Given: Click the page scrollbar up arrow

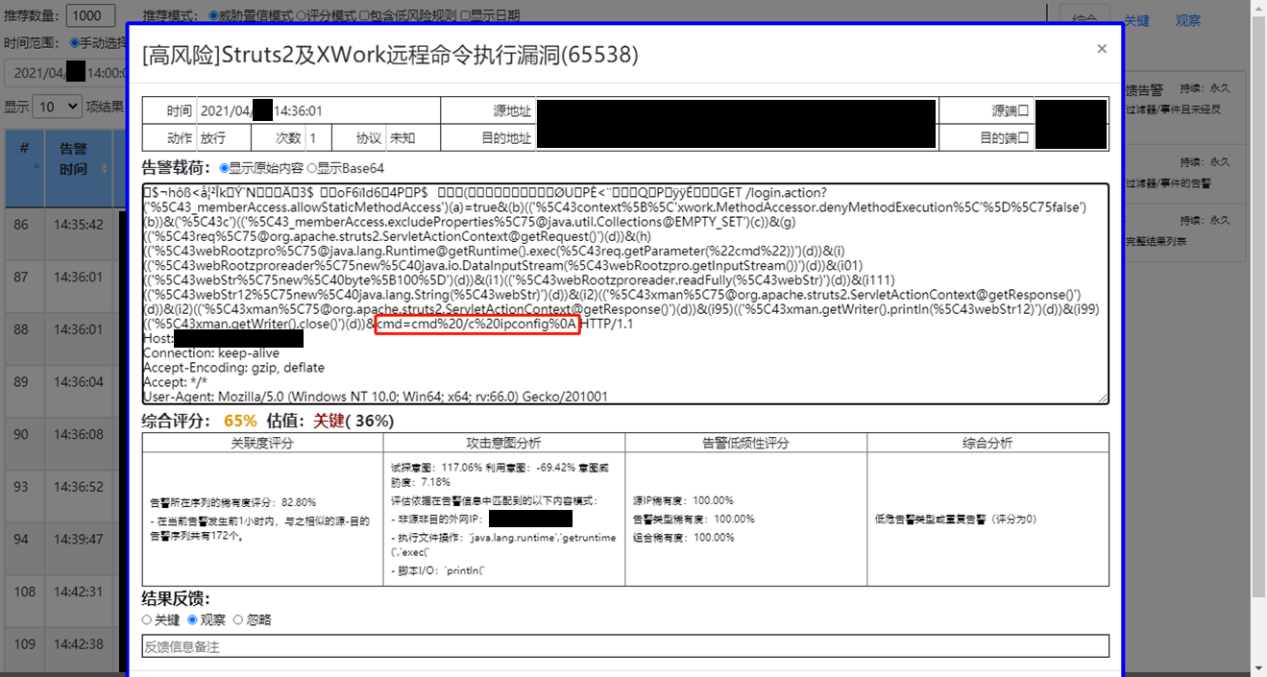Looking at the screenshot, I should (1258, 8).
